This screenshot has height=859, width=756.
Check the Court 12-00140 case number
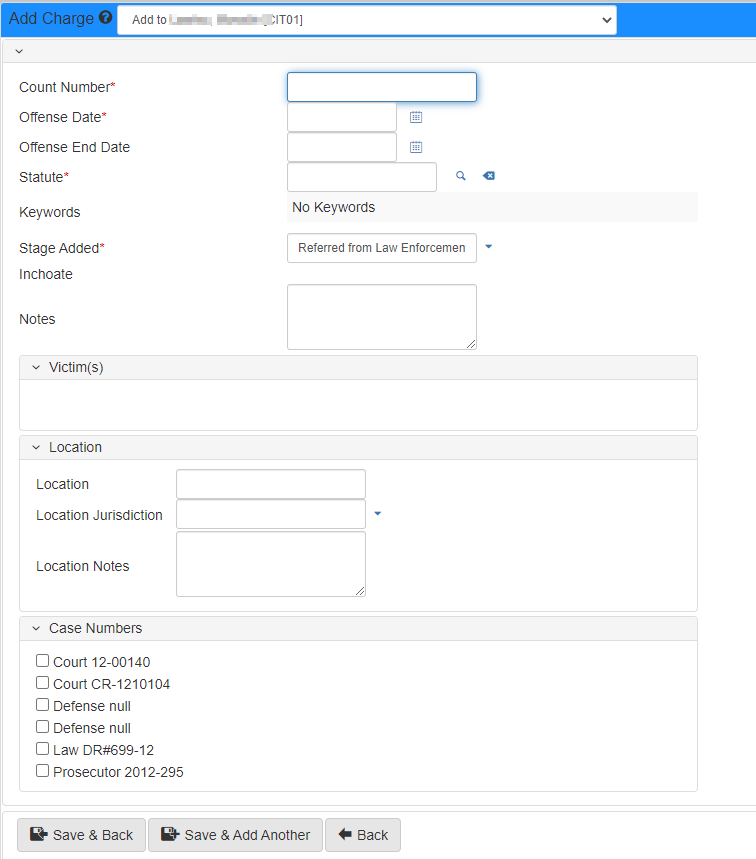point(42,660)
